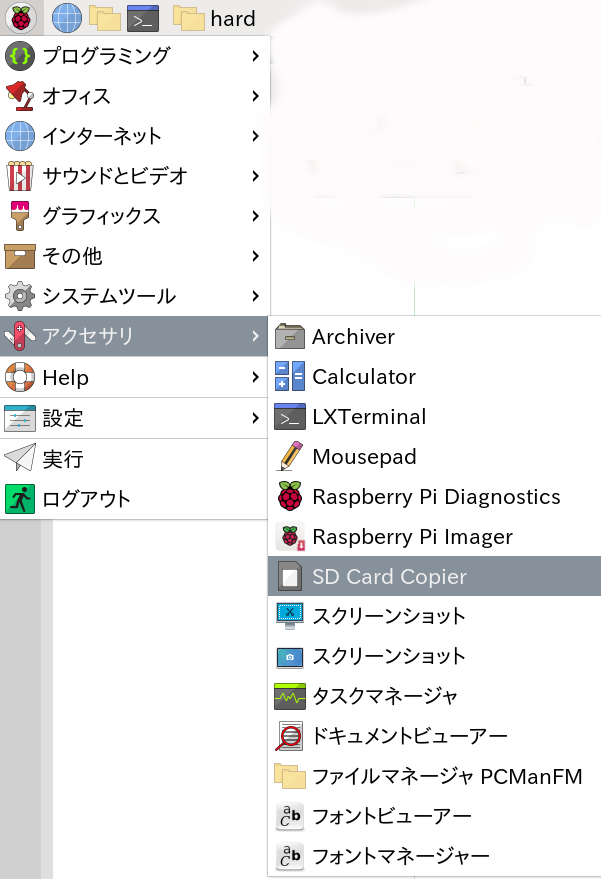Click the アクセサリ pocket knife icon
The height and width of the screenshot is (879, 601).
(20, 336)
